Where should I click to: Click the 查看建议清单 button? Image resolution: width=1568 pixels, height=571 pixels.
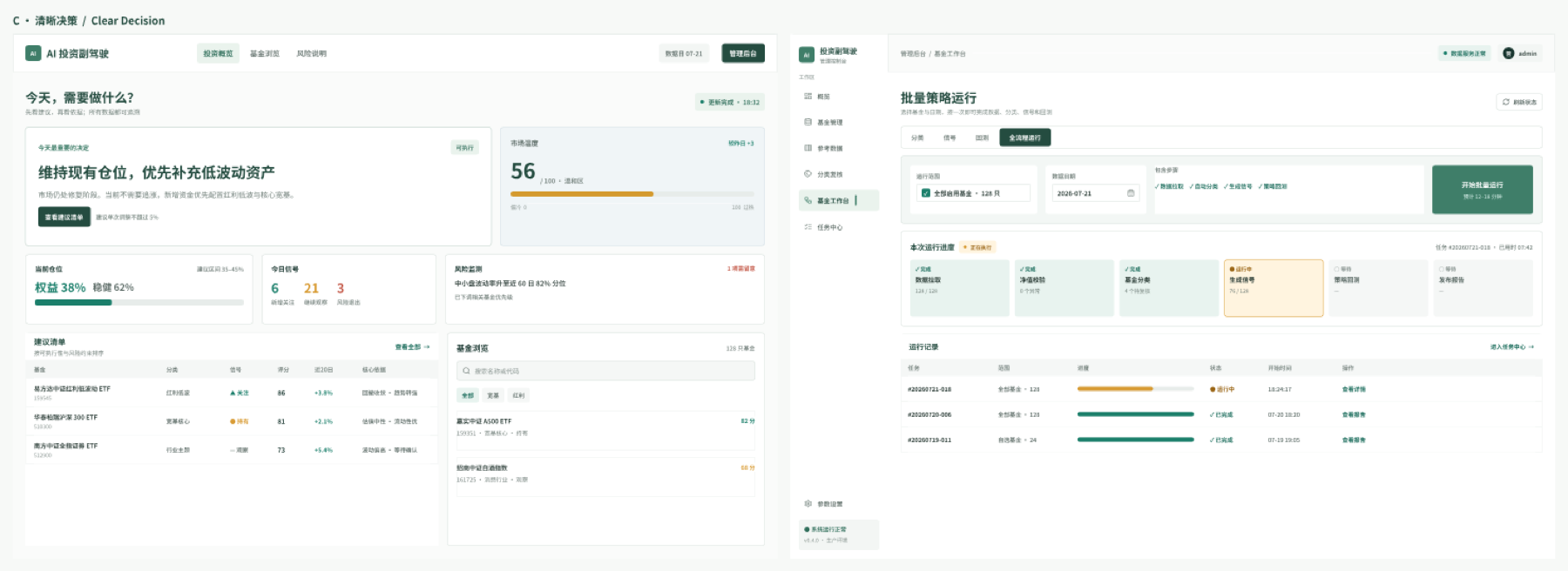pos(64,217)
